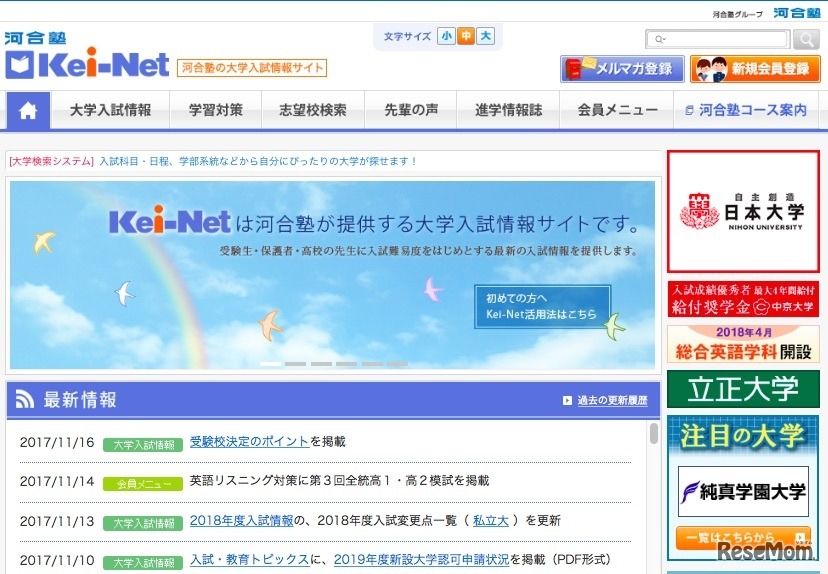Open 2019年度新設大学認可申請状況 link
Viewport: 828px width, 574px height.
[421, 560]
